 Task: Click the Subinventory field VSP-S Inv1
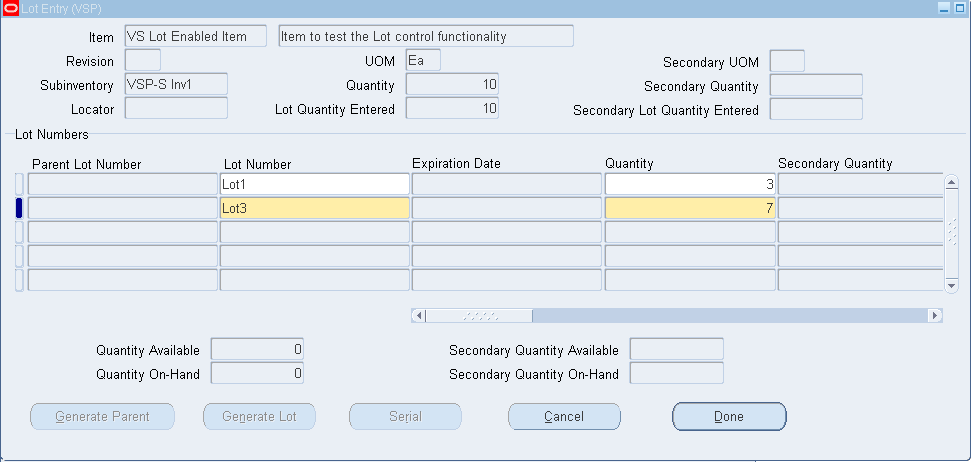(x=176, y=84)
